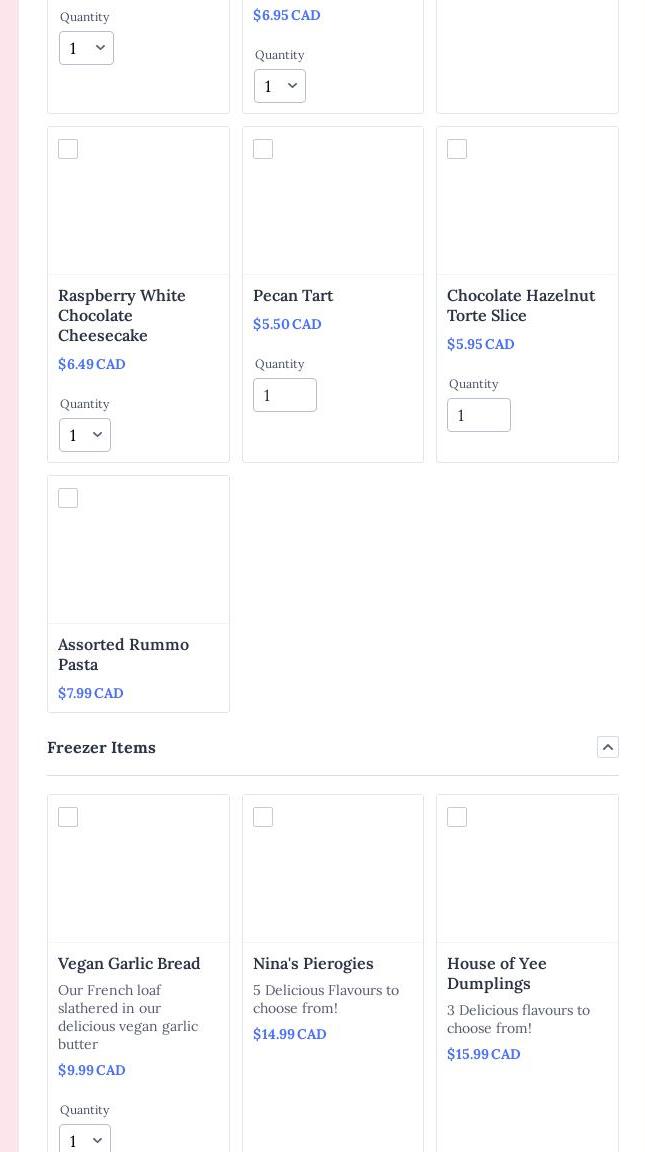Check the House of Yee Dumplings checkbox

pos(457,817)
